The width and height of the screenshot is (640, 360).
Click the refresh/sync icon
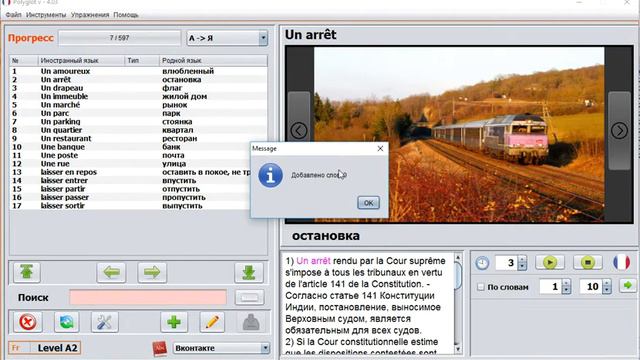click(x=67, y=322)
